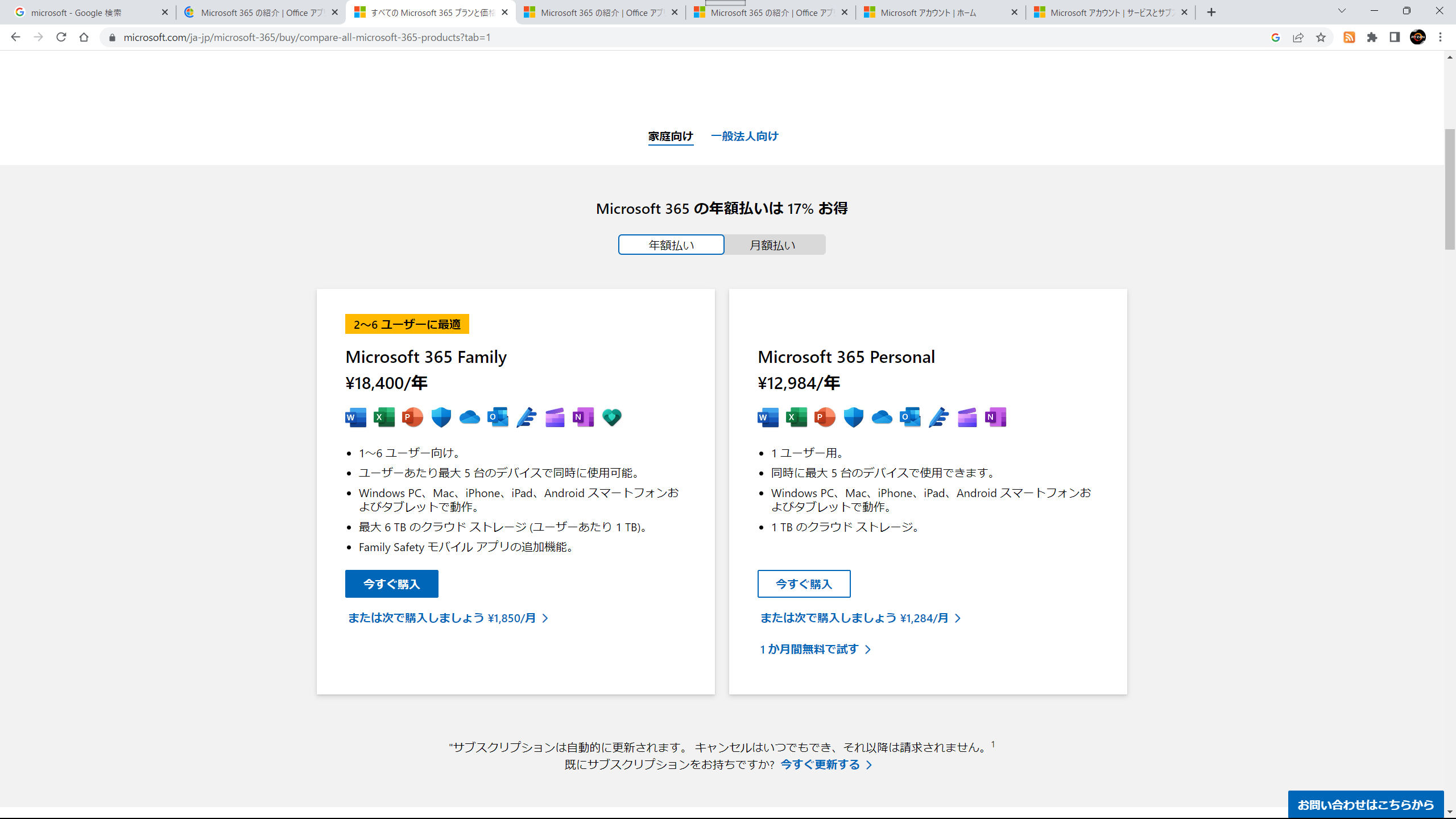Click the vertical scrollbar thumb
This screenshot has height=819, width=1456.
point(1450,189)
